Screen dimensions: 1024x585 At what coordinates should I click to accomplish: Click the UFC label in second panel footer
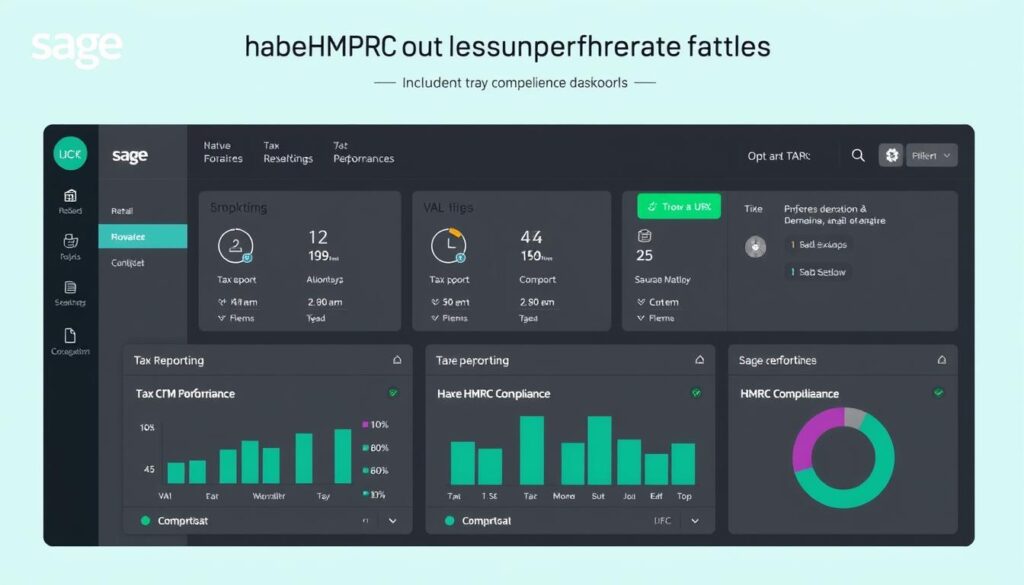[662, 520]
